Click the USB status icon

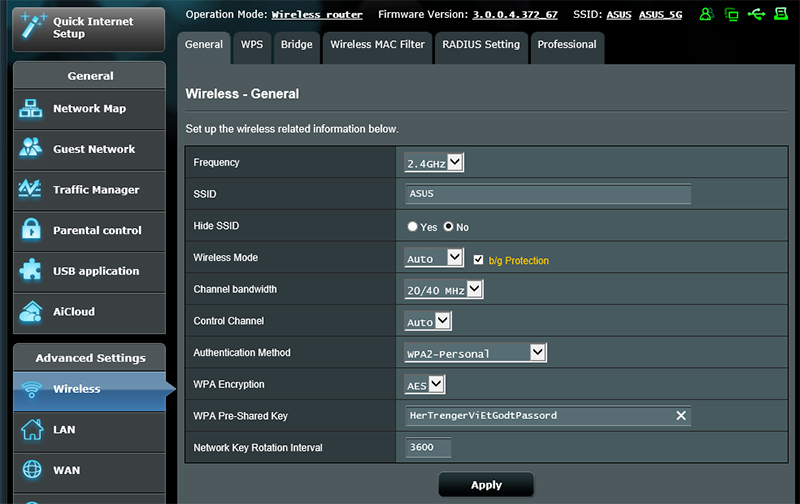756,15
